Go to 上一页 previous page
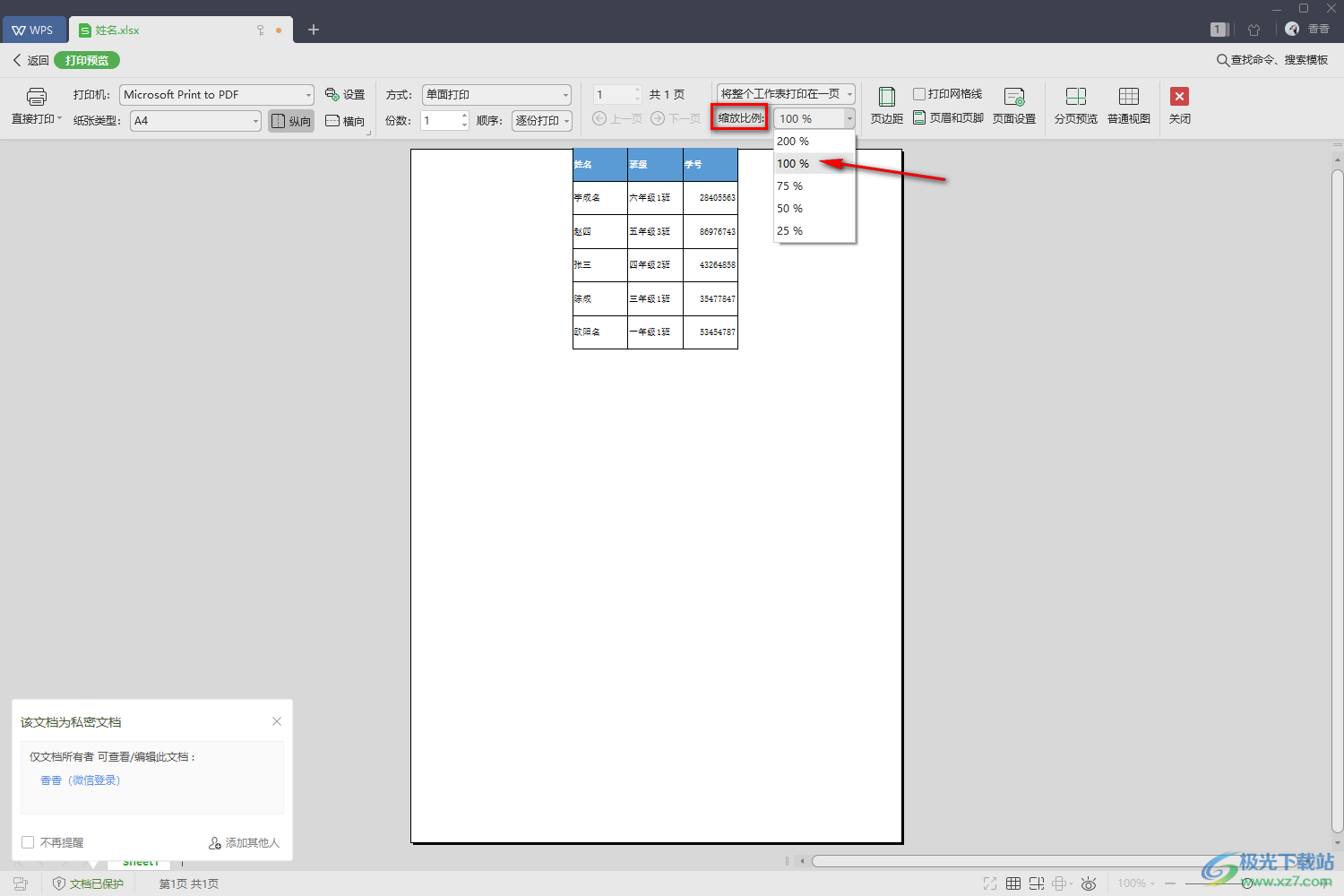This screenshot has height=896, width=1344. pos(617,118)
